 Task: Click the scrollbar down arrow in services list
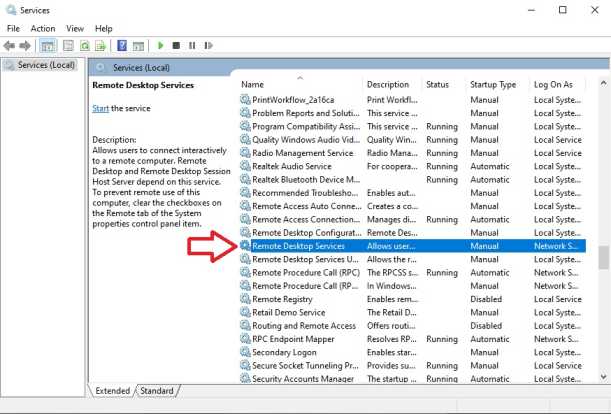click(x=604, y=377)
